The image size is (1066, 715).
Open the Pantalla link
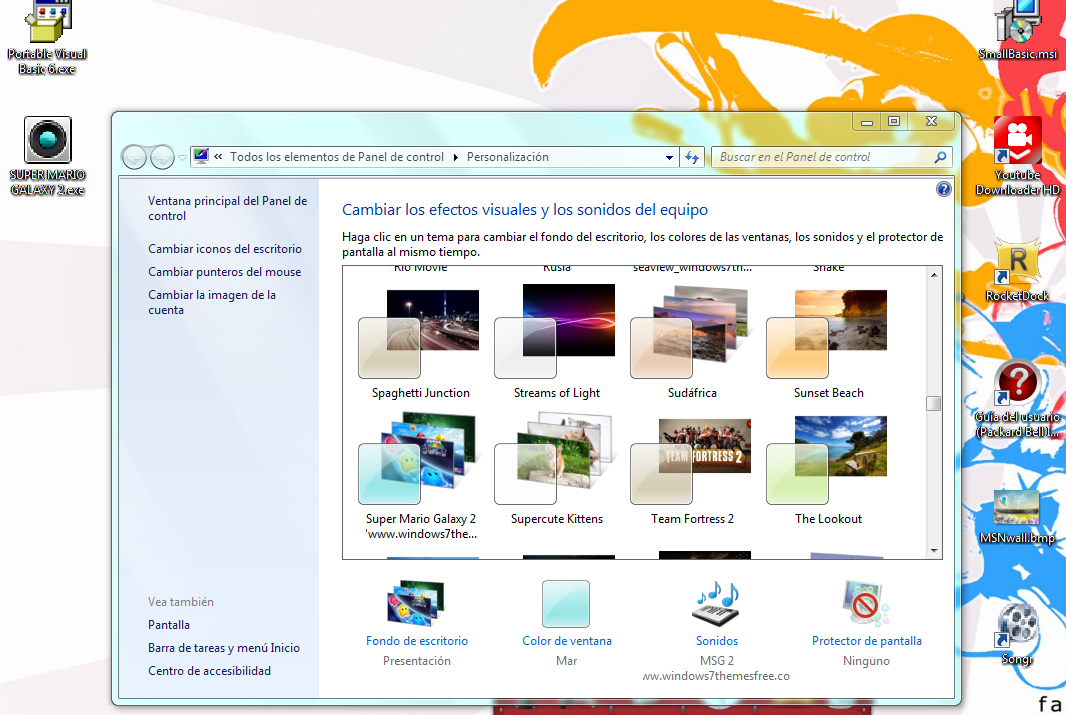[x=169, y=625]
